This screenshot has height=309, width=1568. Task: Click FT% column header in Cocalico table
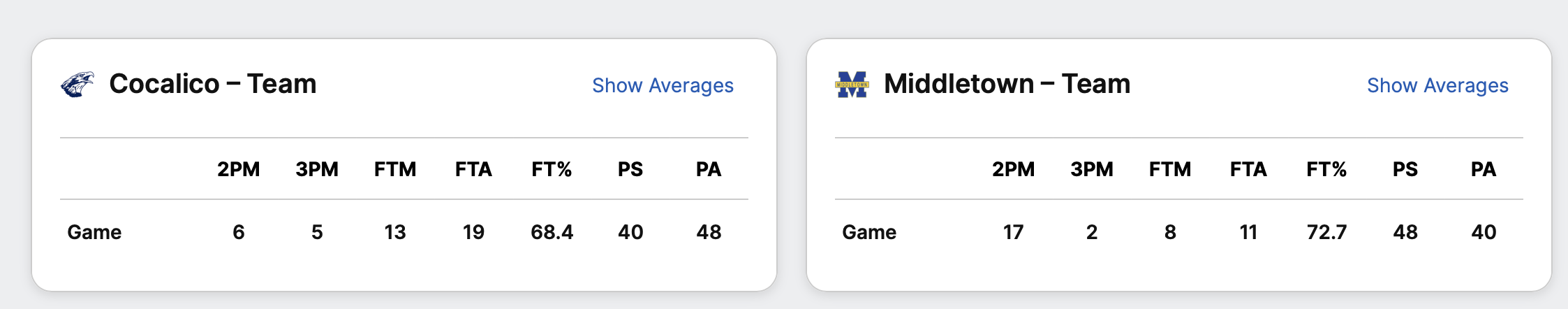pos(552,169)
